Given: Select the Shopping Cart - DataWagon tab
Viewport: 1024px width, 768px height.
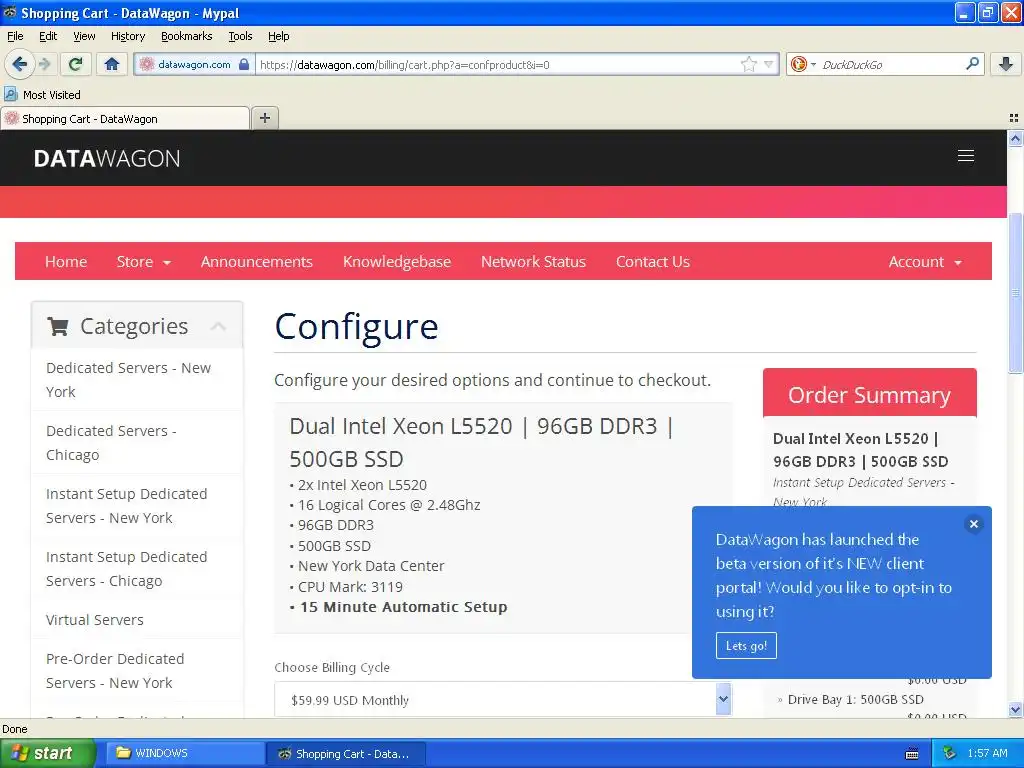Looking at the screenshot, I should coord(125,118).
